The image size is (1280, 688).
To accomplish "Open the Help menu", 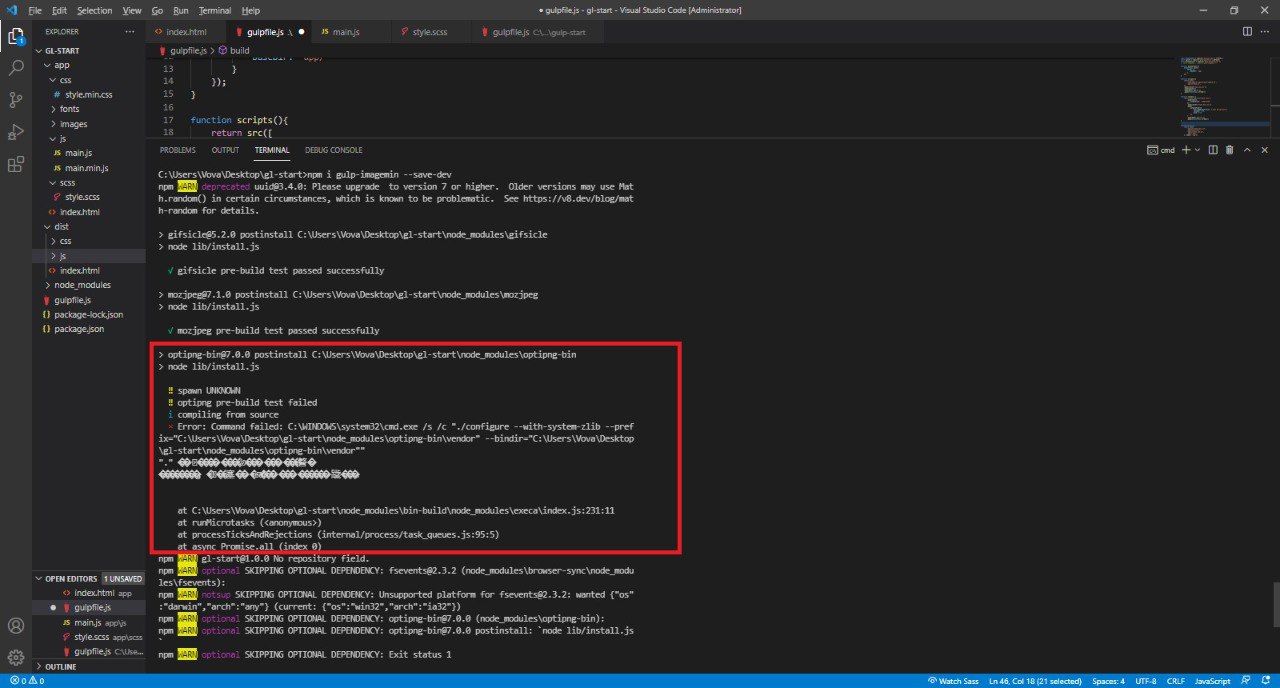I will [251, 10].
